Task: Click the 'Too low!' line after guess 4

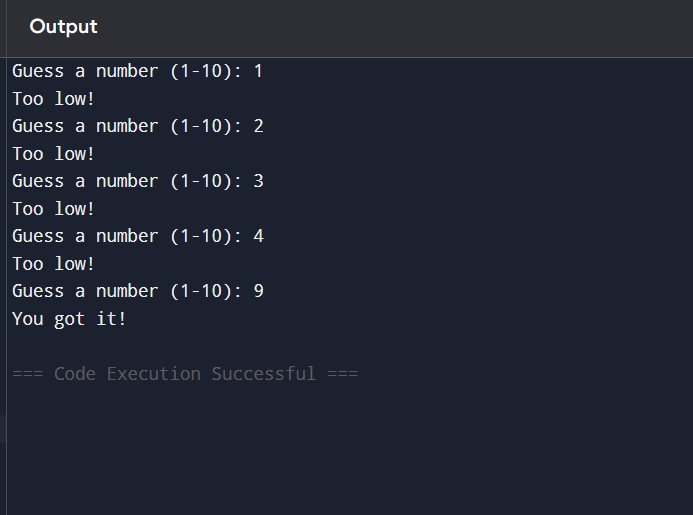Action: click(53, 264)
